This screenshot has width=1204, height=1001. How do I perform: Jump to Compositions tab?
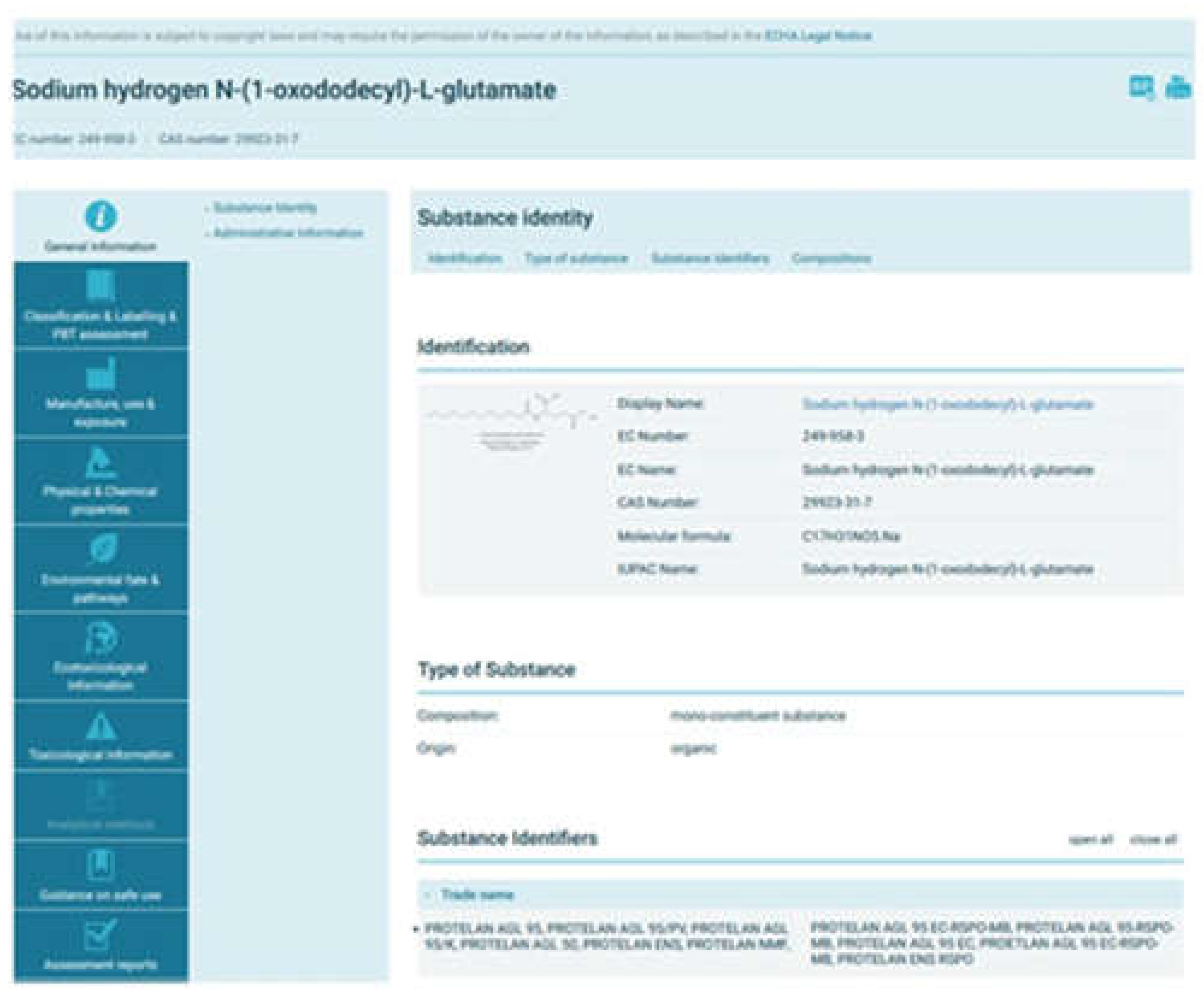coord(831,259)
